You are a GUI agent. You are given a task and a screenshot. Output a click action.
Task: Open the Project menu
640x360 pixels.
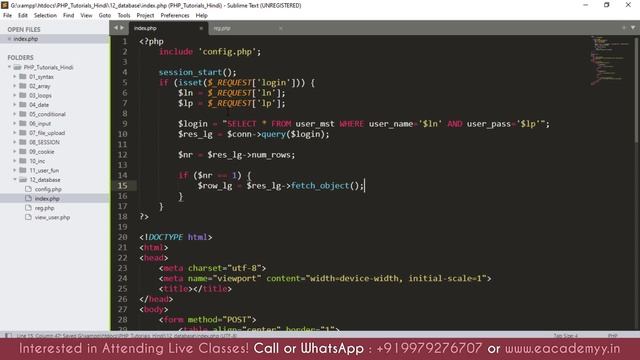[145, 16]
